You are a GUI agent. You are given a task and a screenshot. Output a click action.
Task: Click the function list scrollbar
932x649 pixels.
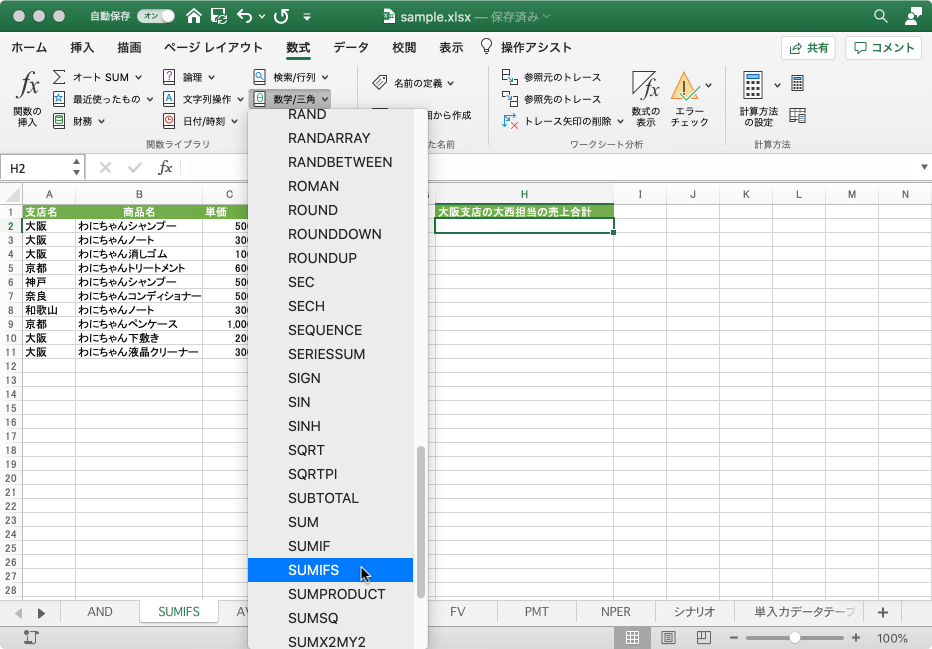click(421, 522)
